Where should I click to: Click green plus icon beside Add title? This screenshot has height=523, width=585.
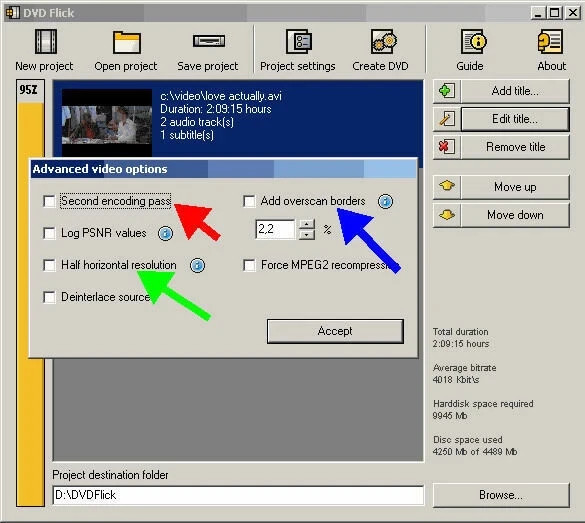pos(446,91)
